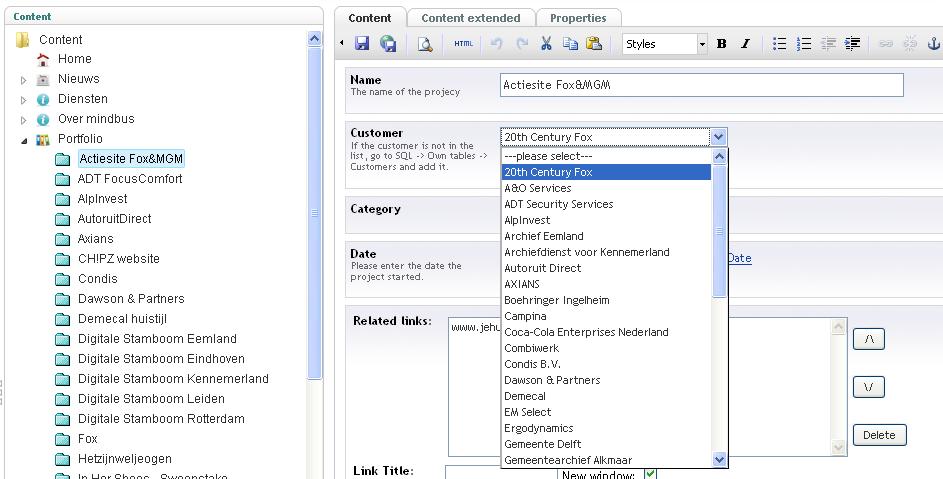Toggle bold formatting
Image resolution: width=943 pixels, height=479 pixels.
(x=722, y=43)
